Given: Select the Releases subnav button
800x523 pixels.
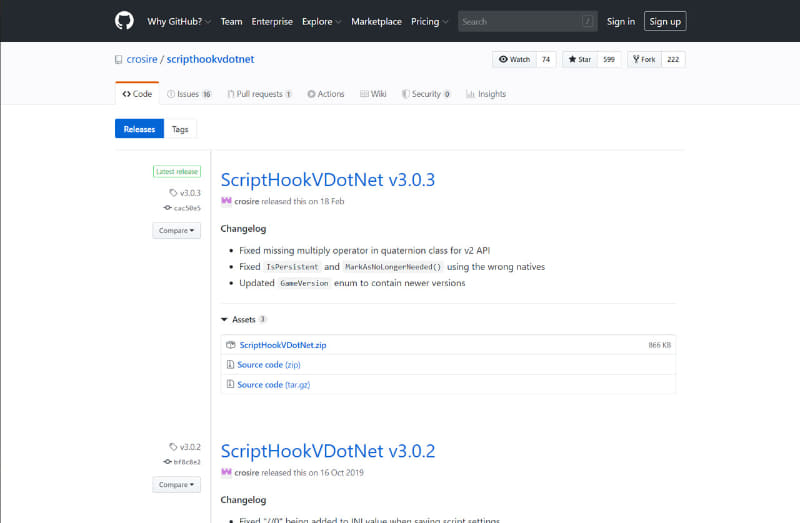Looking at the screenshot, I should coord(139,129).
